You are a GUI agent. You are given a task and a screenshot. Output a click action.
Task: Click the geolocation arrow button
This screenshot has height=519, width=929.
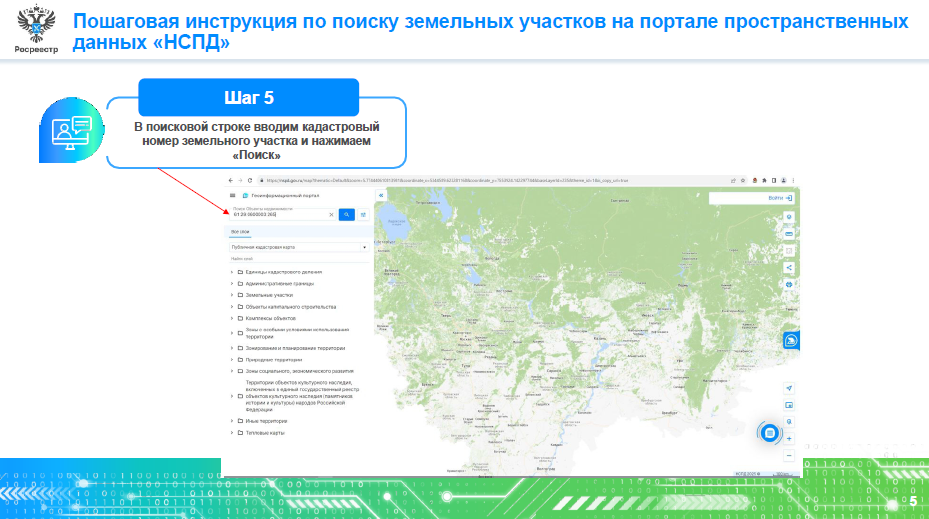pyautogui.click(x=789, y=389)
